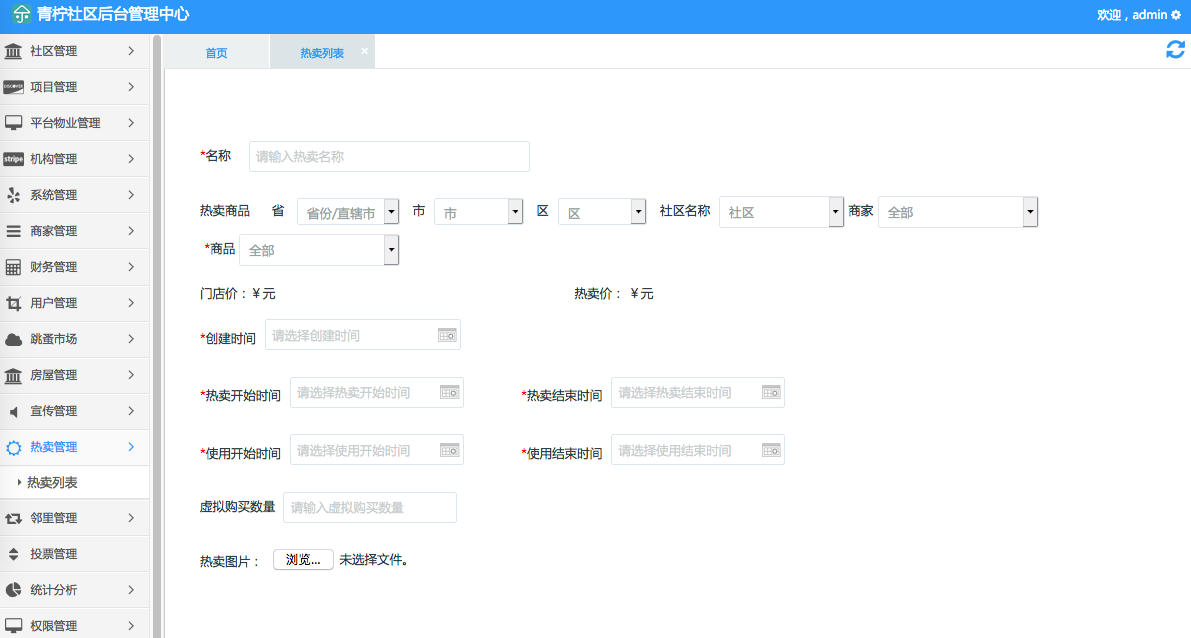
Task: Click the 机构管理 stripe icon
Action: (13, 159)
